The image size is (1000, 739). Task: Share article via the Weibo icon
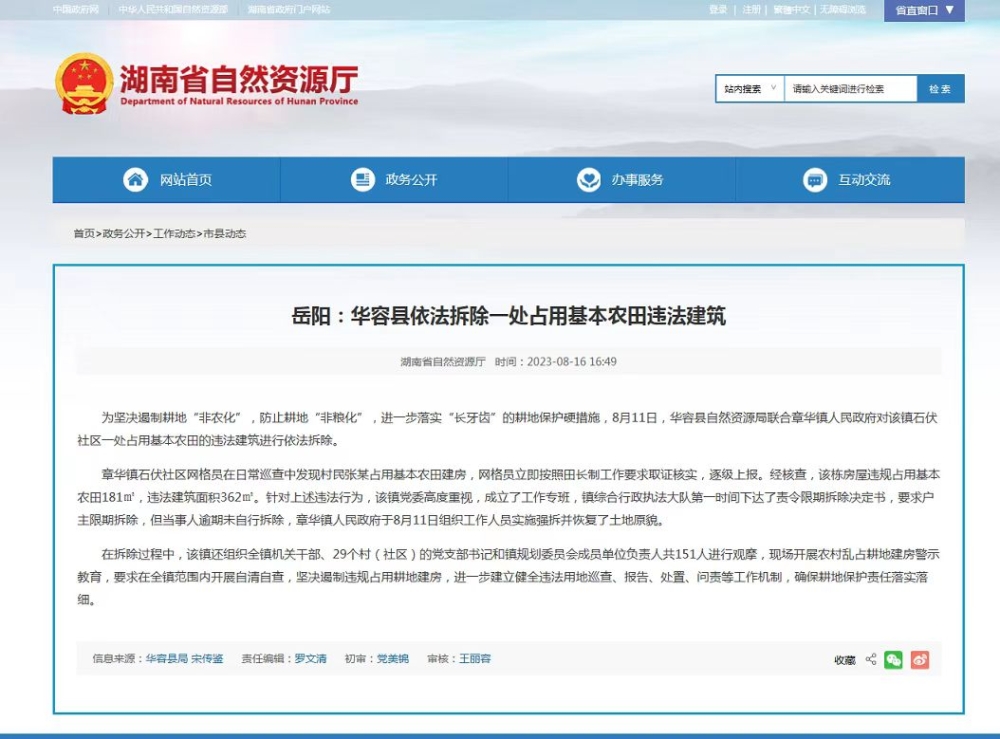click(919, 660)
